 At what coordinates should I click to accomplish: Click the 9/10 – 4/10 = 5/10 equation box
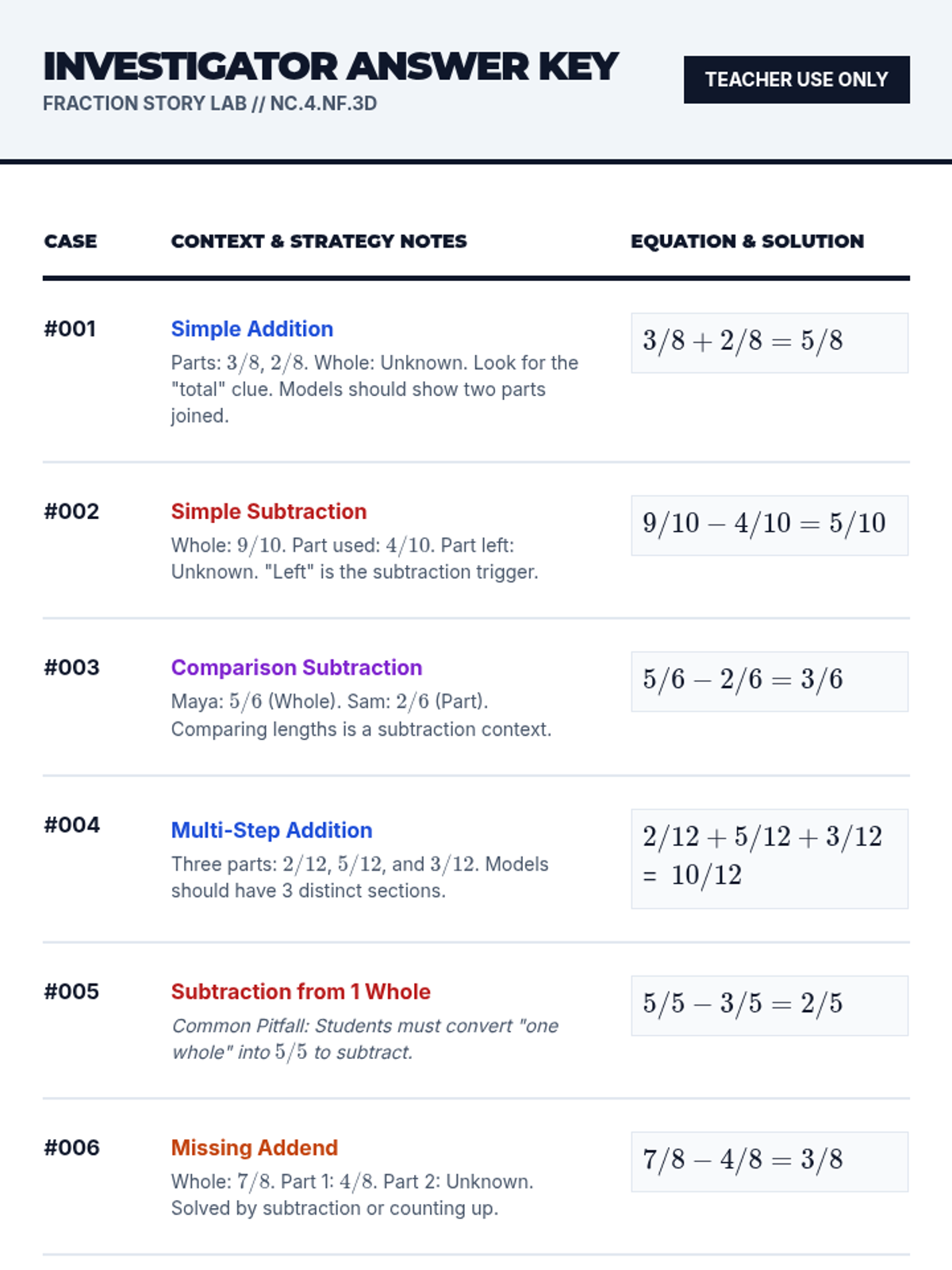[769, 525]
